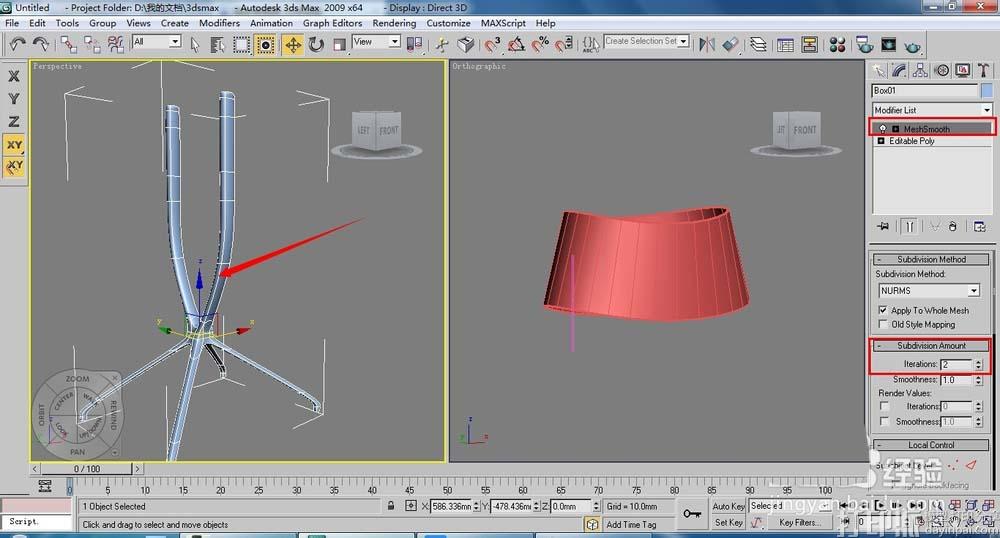Click the Undo arrow in the main toolbar
Viewport: 1000px width, 538px height.
pos(17,44)
